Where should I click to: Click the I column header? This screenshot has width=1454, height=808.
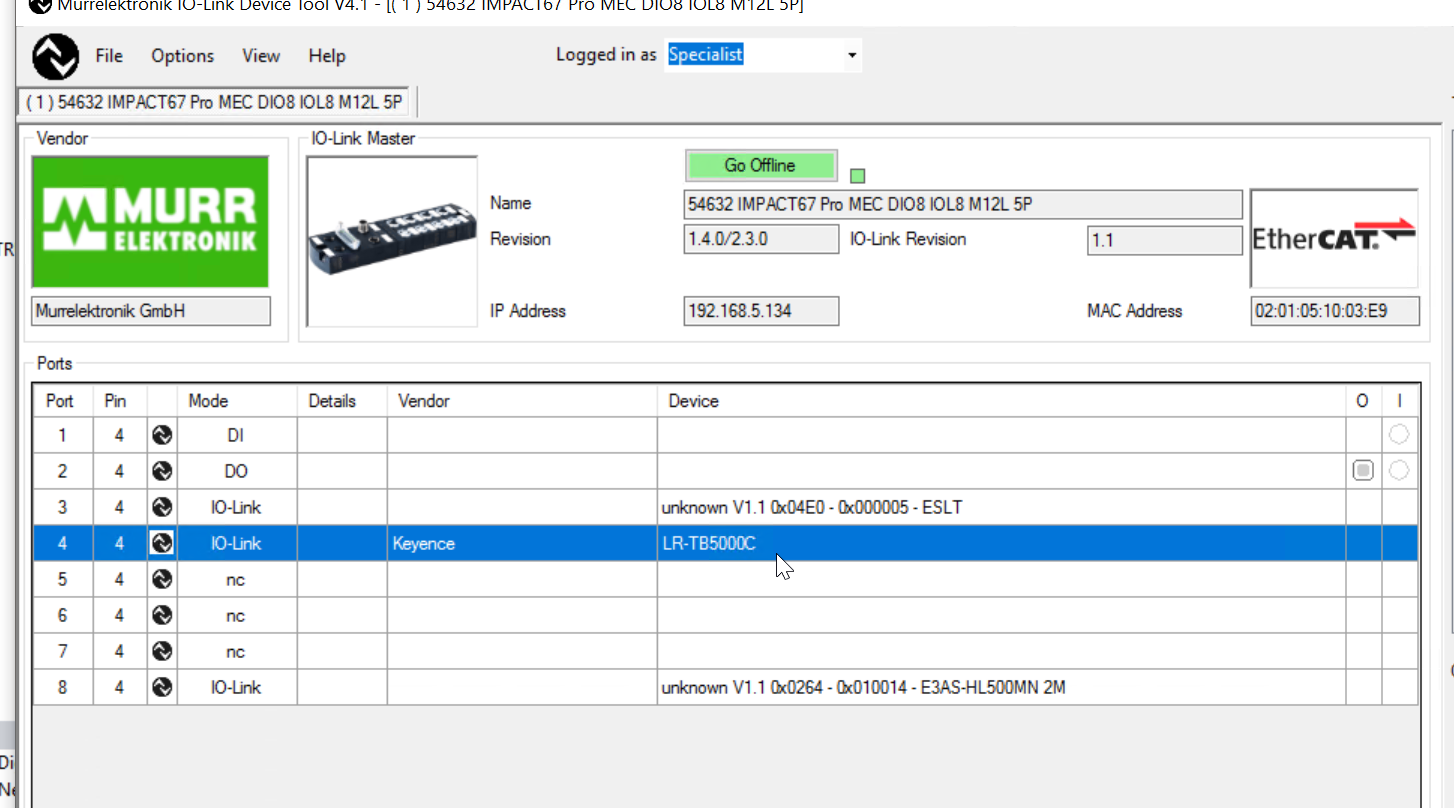tap(1400, 401)
